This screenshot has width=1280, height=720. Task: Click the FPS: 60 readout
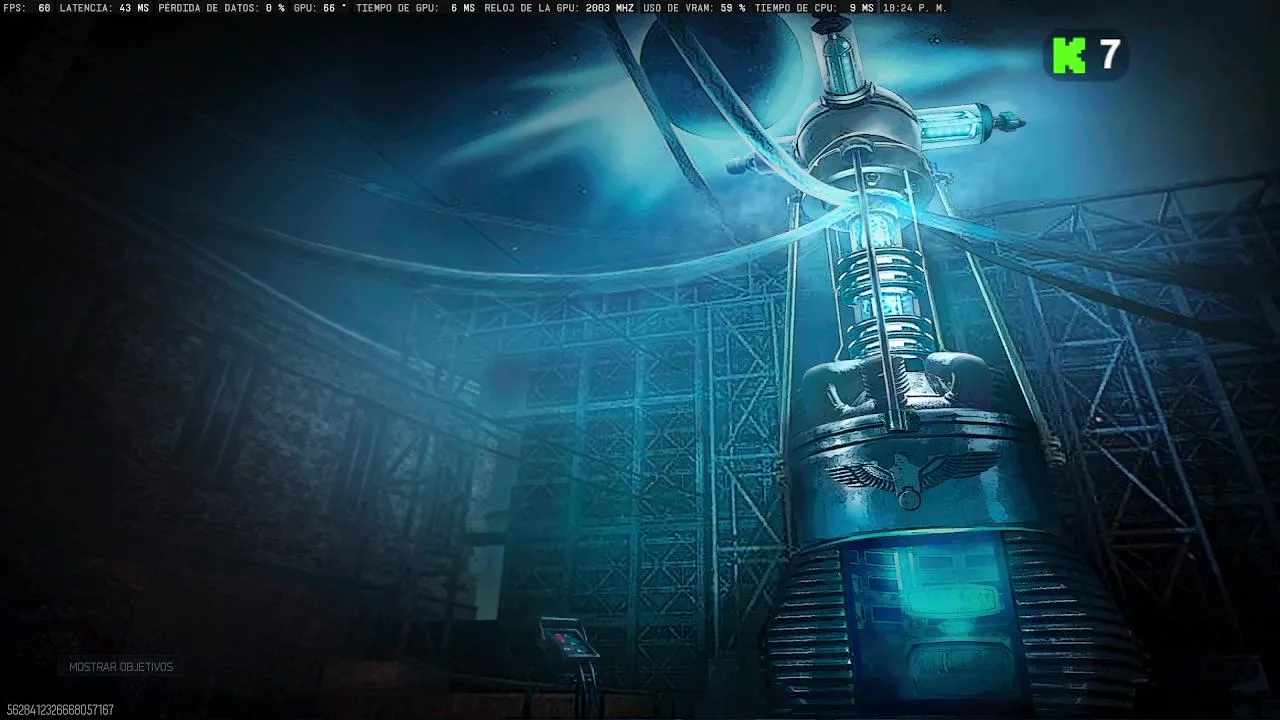(x=28, y=8)
